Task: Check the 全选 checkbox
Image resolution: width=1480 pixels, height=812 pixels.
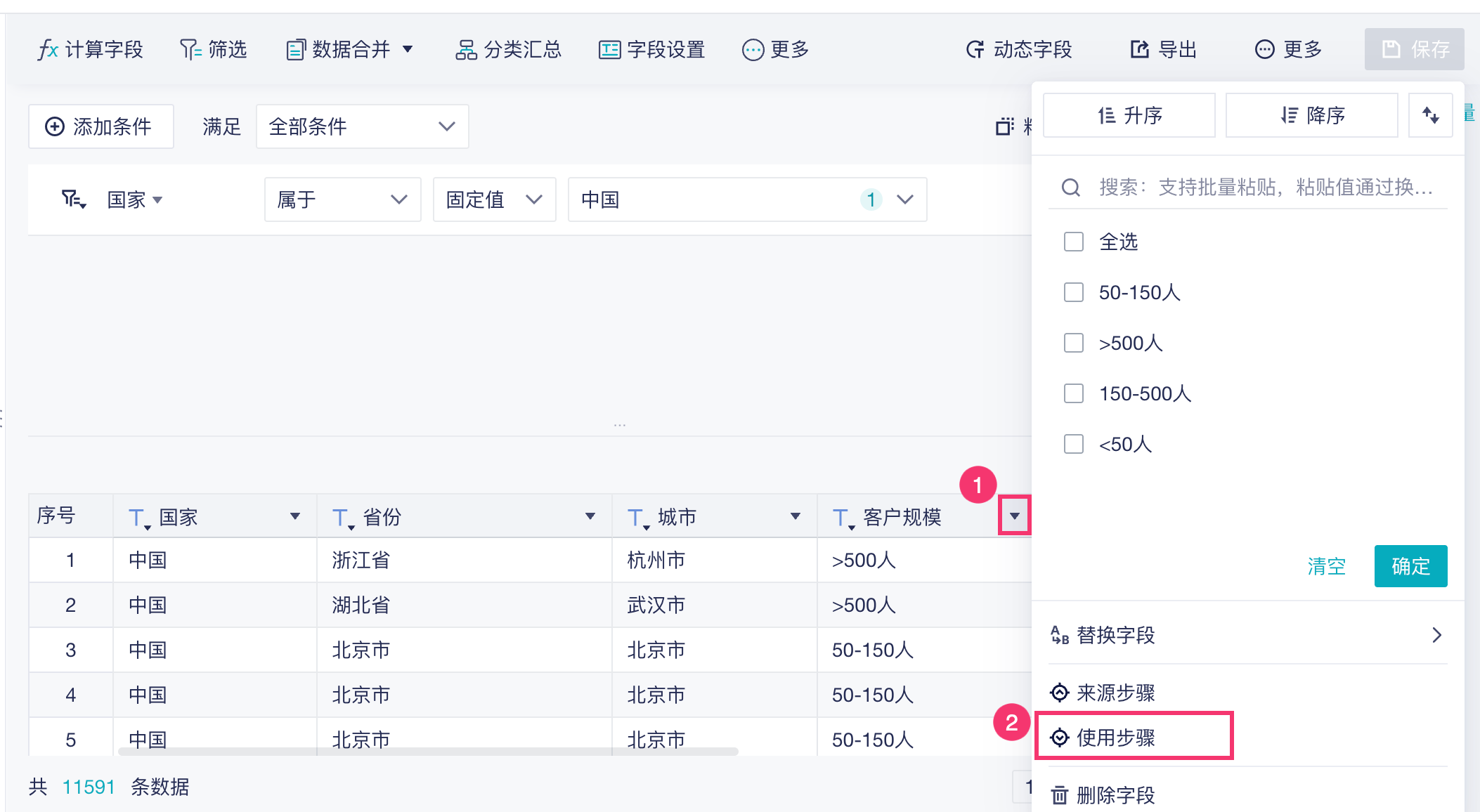Action: tap(1074, 242)
